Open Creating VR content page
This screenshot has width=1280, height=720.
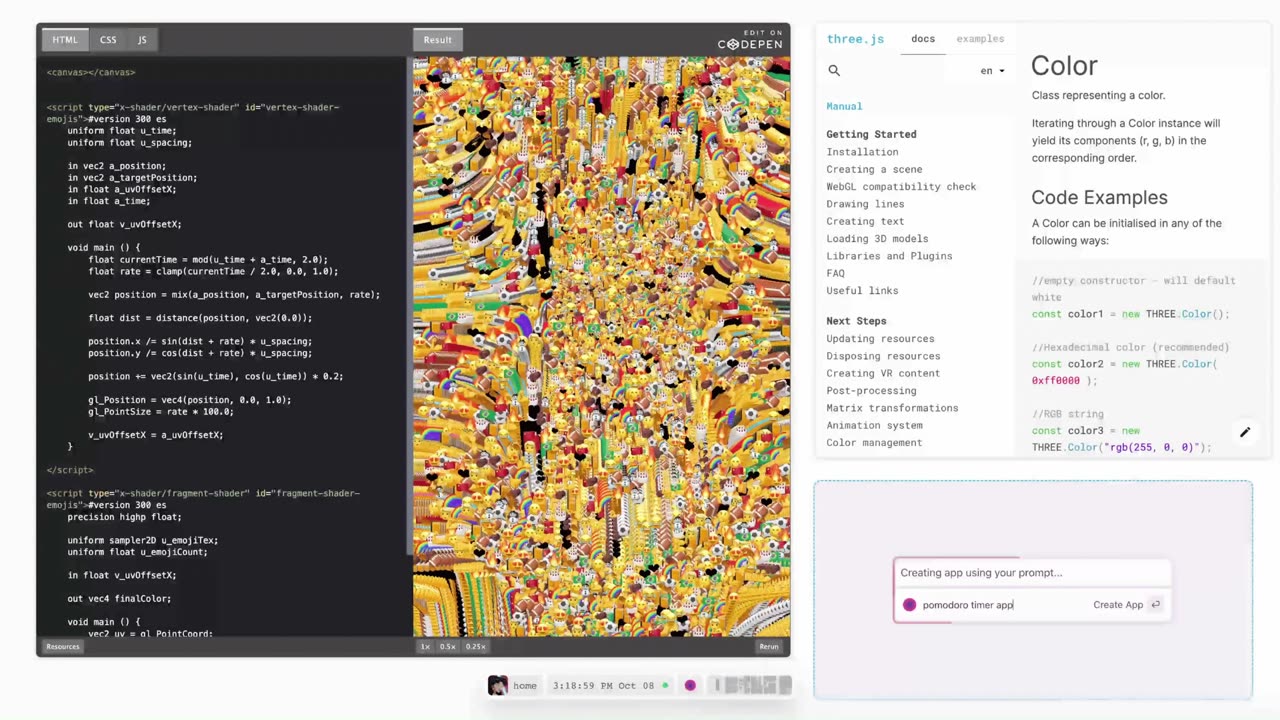coord(883,373)
